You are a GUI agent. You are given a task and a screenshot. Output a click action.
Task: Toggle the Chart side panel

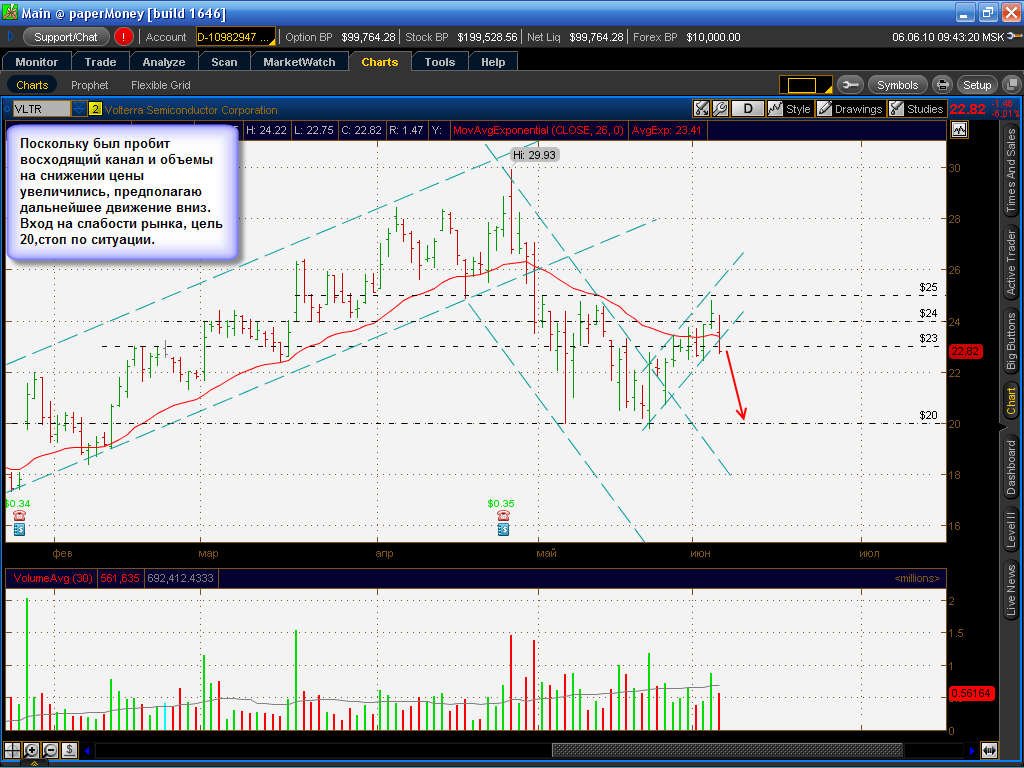(1012, 401)
